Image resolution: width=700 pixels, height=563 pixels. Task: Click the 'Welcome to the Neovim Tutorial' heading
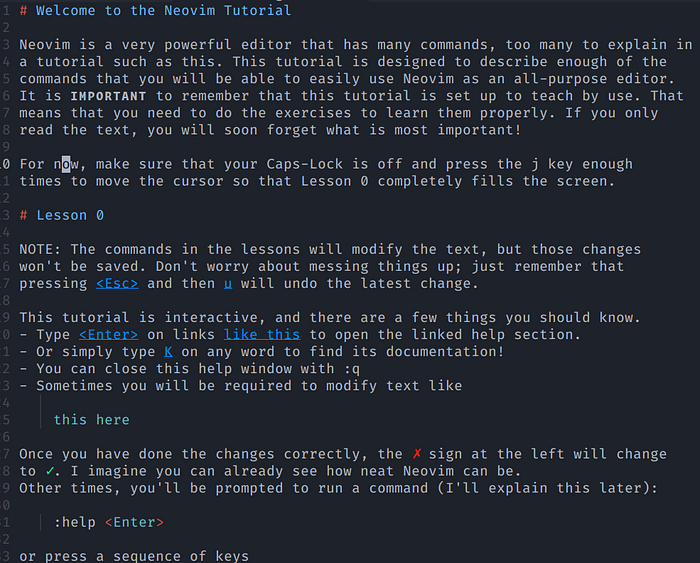click(163, 10)
